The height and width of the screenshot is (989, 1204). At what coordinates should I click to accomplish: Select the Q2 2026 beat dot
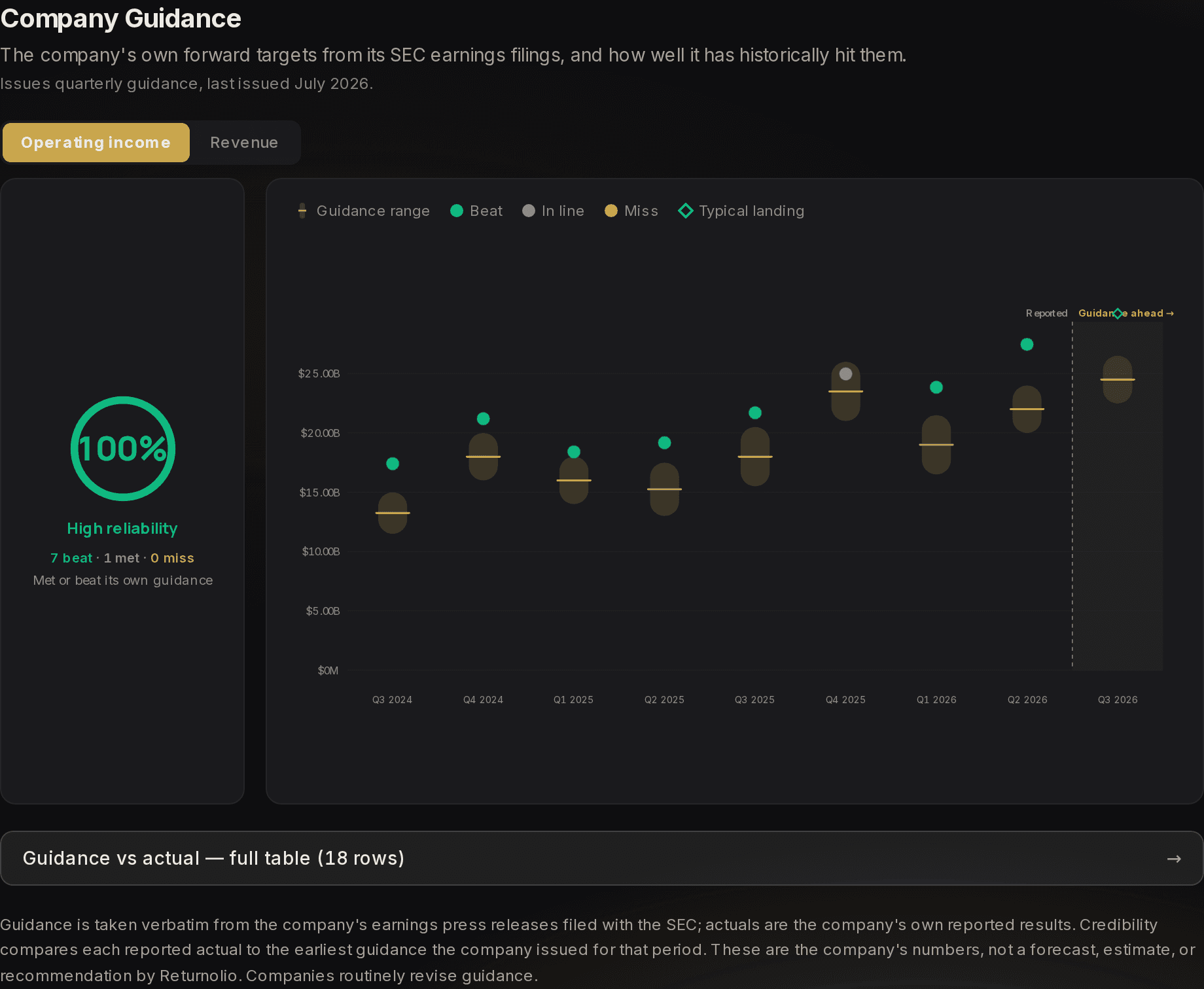coord(1027,344)
